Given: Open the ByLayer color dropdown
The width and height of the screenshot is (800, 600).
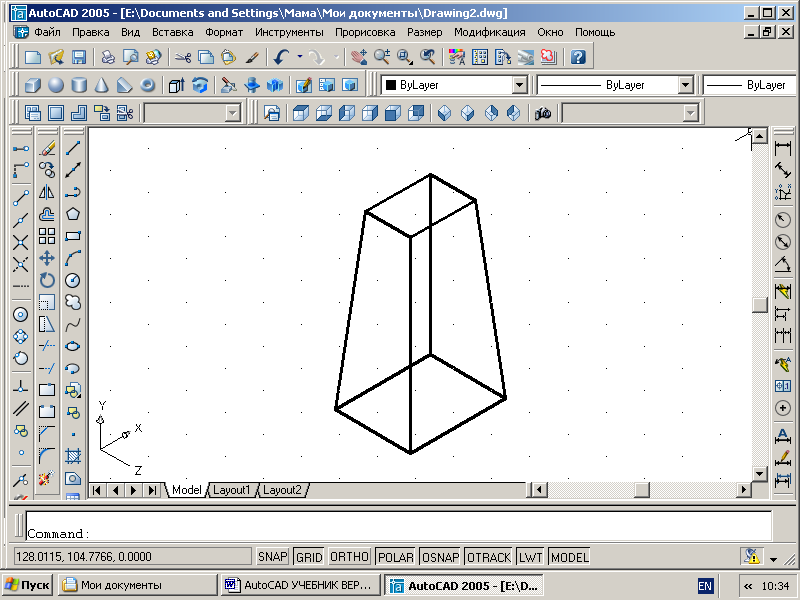Looking at the screenshot, I should (x=519, y=85).
